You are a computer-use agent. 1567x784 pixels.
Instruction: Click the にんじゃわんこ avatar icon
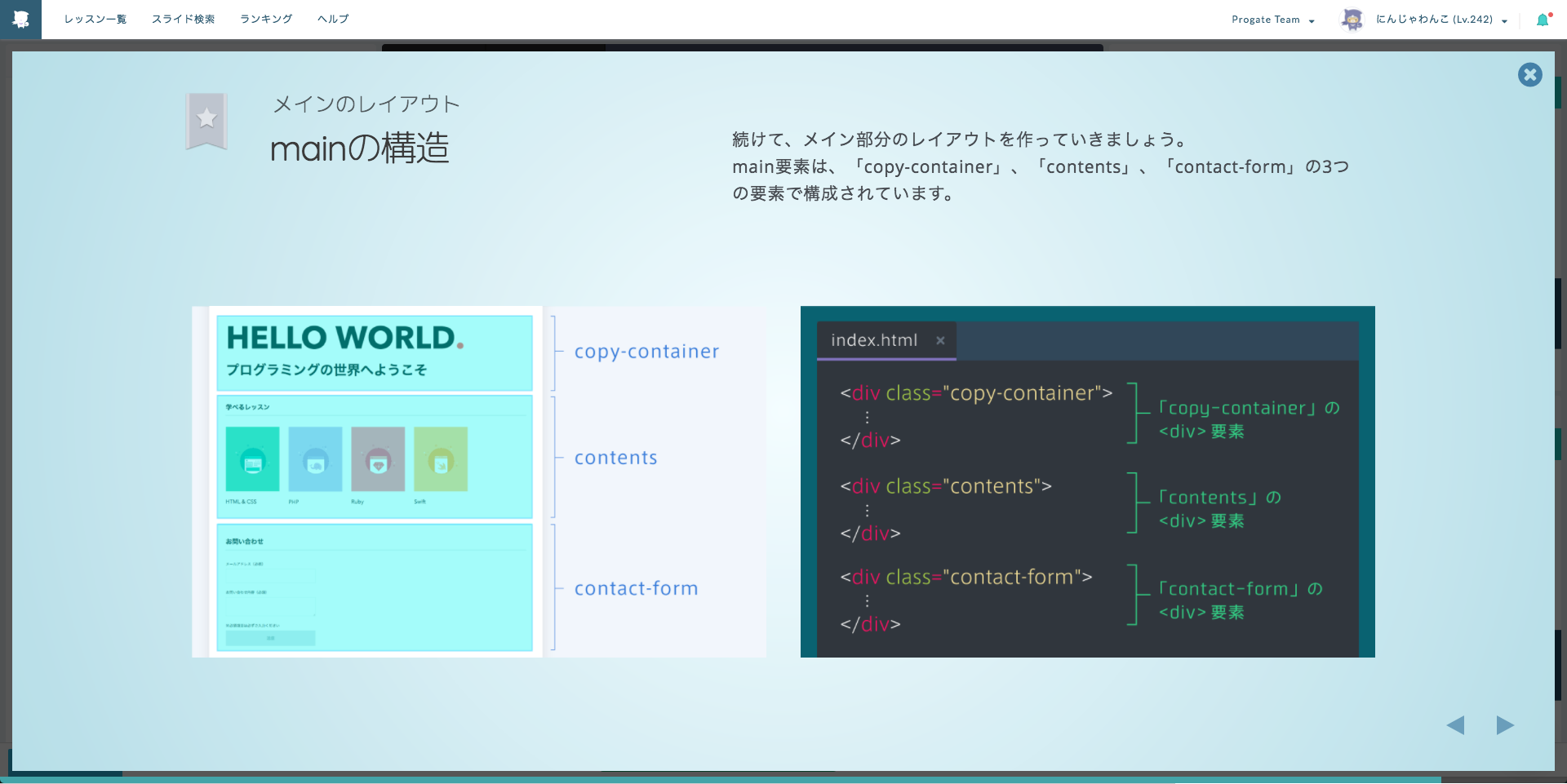point(1352,19)
